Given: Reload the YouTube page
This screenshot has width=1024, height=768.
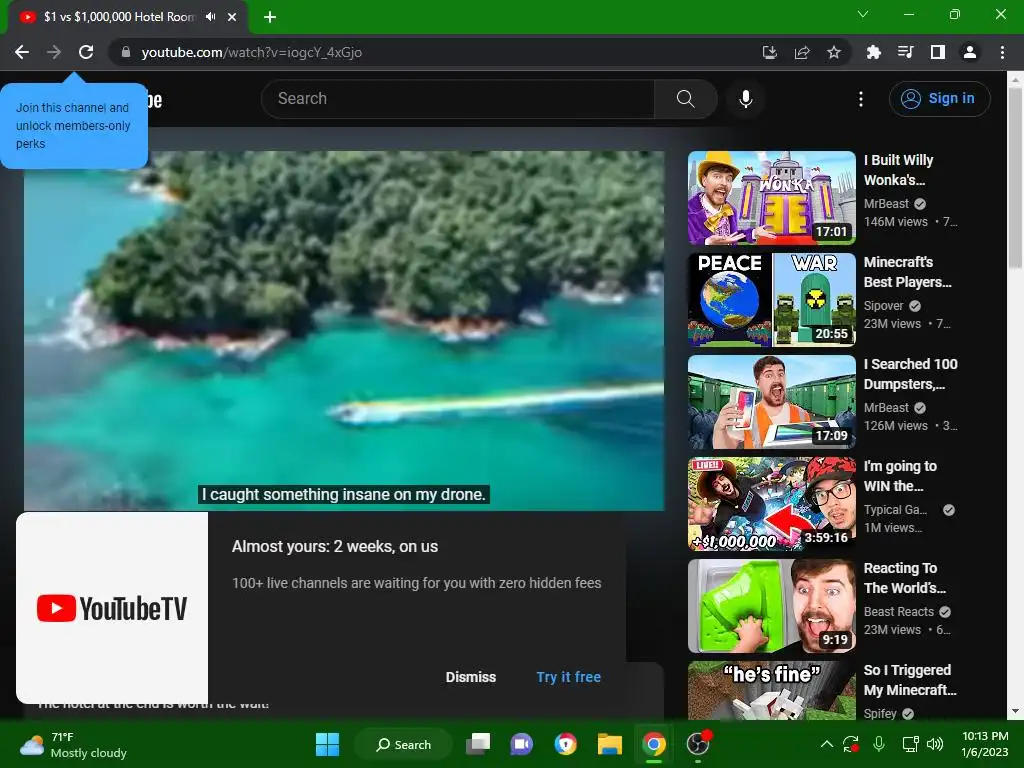Looking at the screenshot, I should [x=86, y=52].
